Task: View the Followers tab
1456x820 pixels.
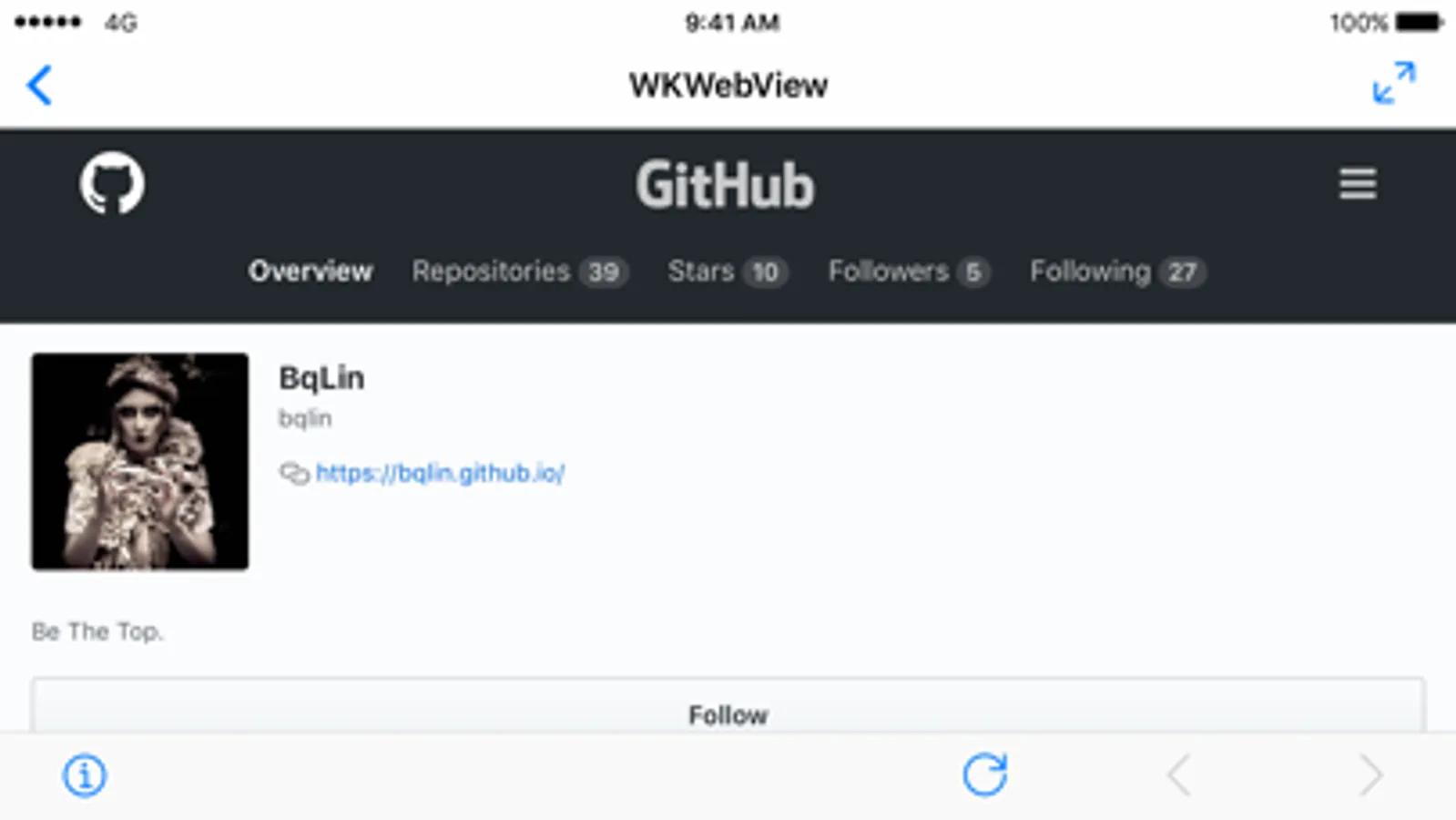Action: pos(909,272)
